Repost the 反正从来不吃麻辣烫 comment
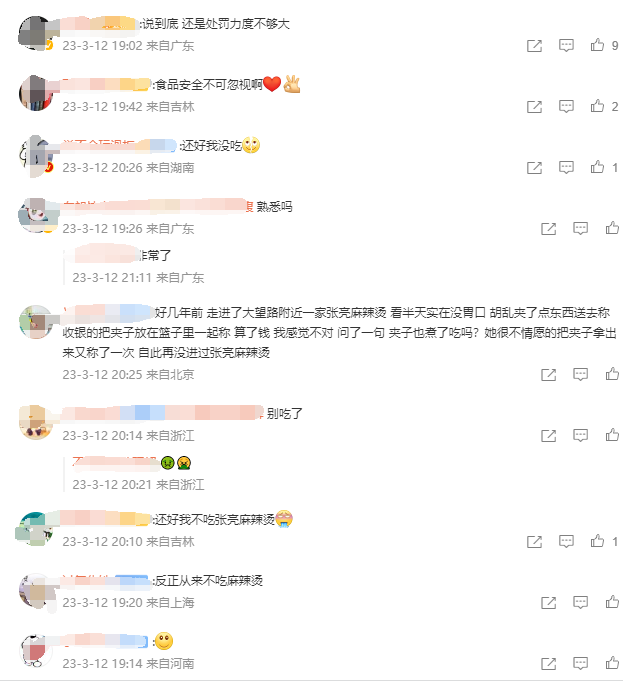The height and width of the screenshot is (688, 623). click(548, 603)
